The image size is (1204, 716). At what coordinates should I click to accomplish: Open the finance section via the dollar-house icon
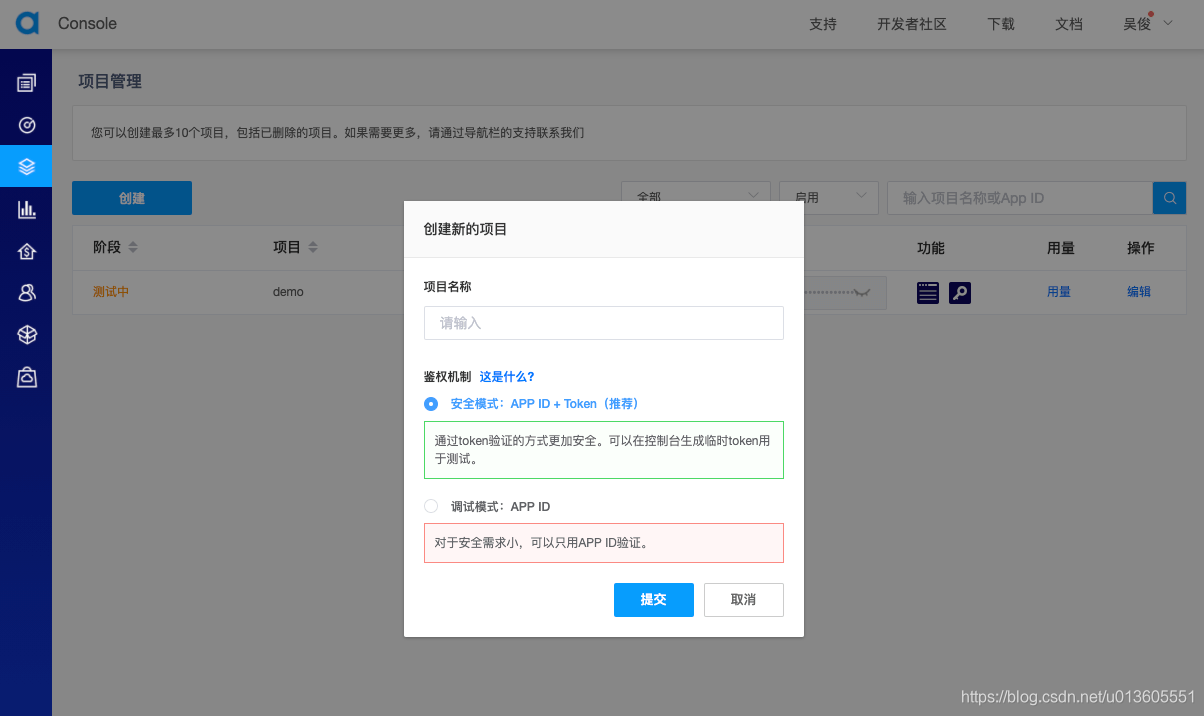pos(26,250)
